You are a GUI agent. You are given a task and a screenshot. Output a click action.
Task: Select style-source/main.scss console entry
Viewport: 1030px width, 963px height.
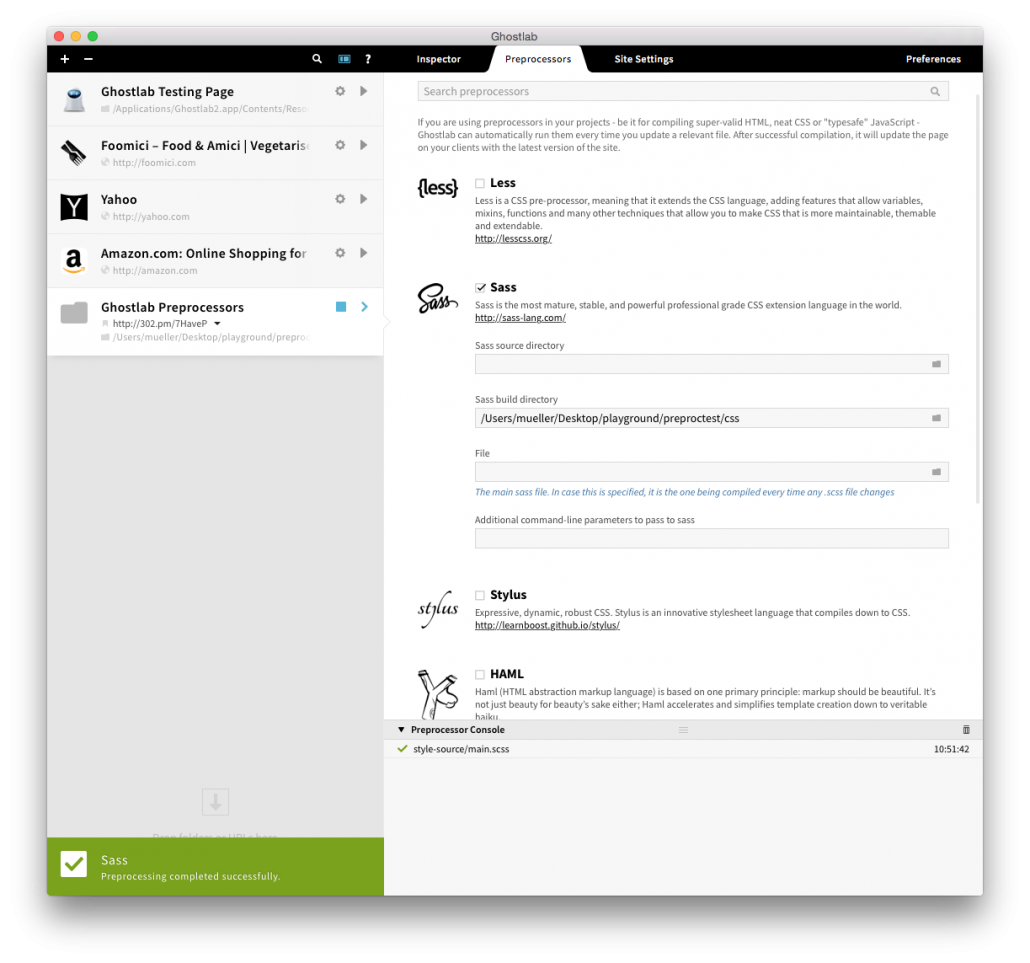coord(683,749)
